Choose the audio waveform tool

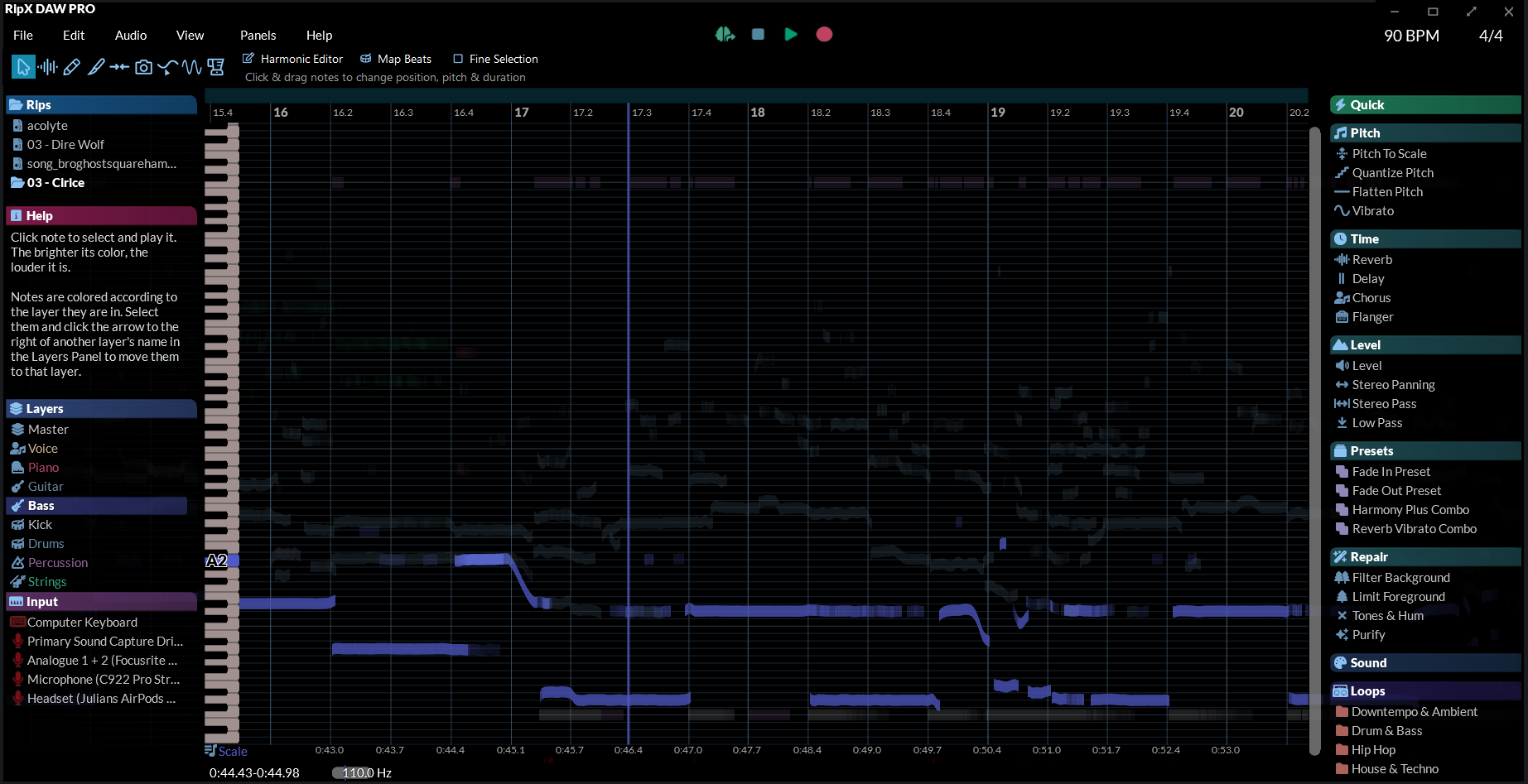tap(48, 67)
